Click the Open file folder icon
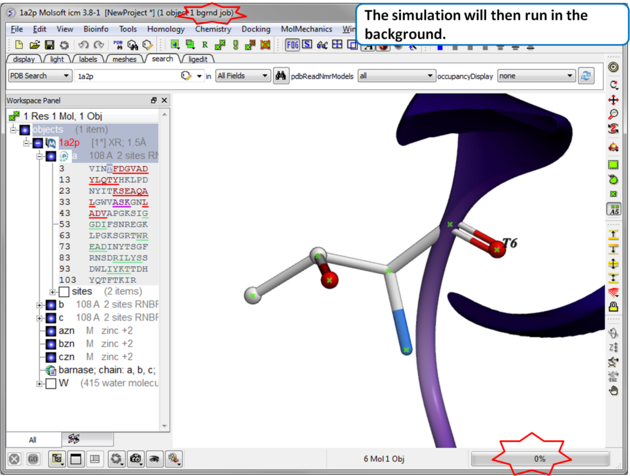Image resolution: width=630 pixels, height=476 pixels. click(35, 45)
